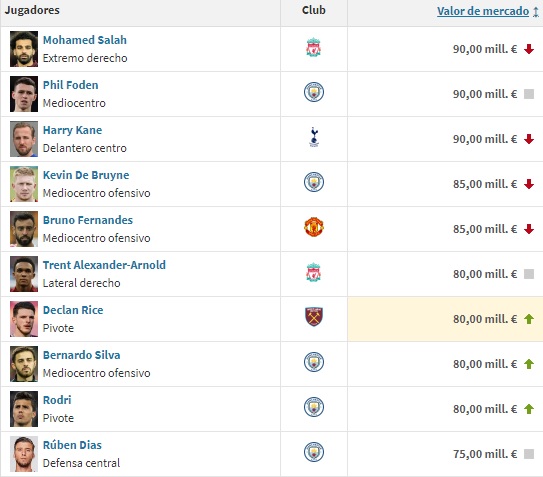Sort by Valor de mercado header
Screen dimensions: 543x477
483,11
